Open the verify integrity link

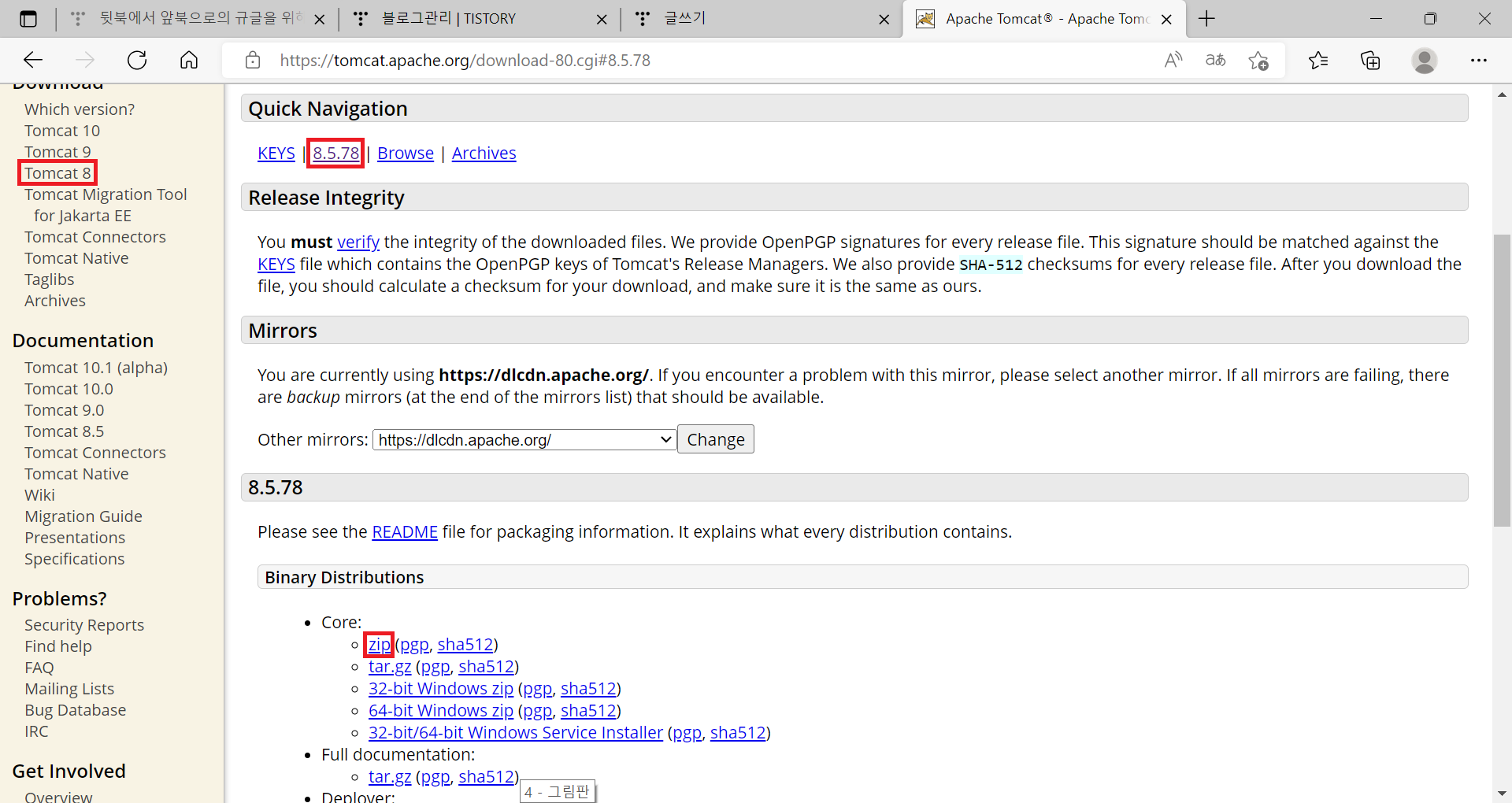point(358,242)
